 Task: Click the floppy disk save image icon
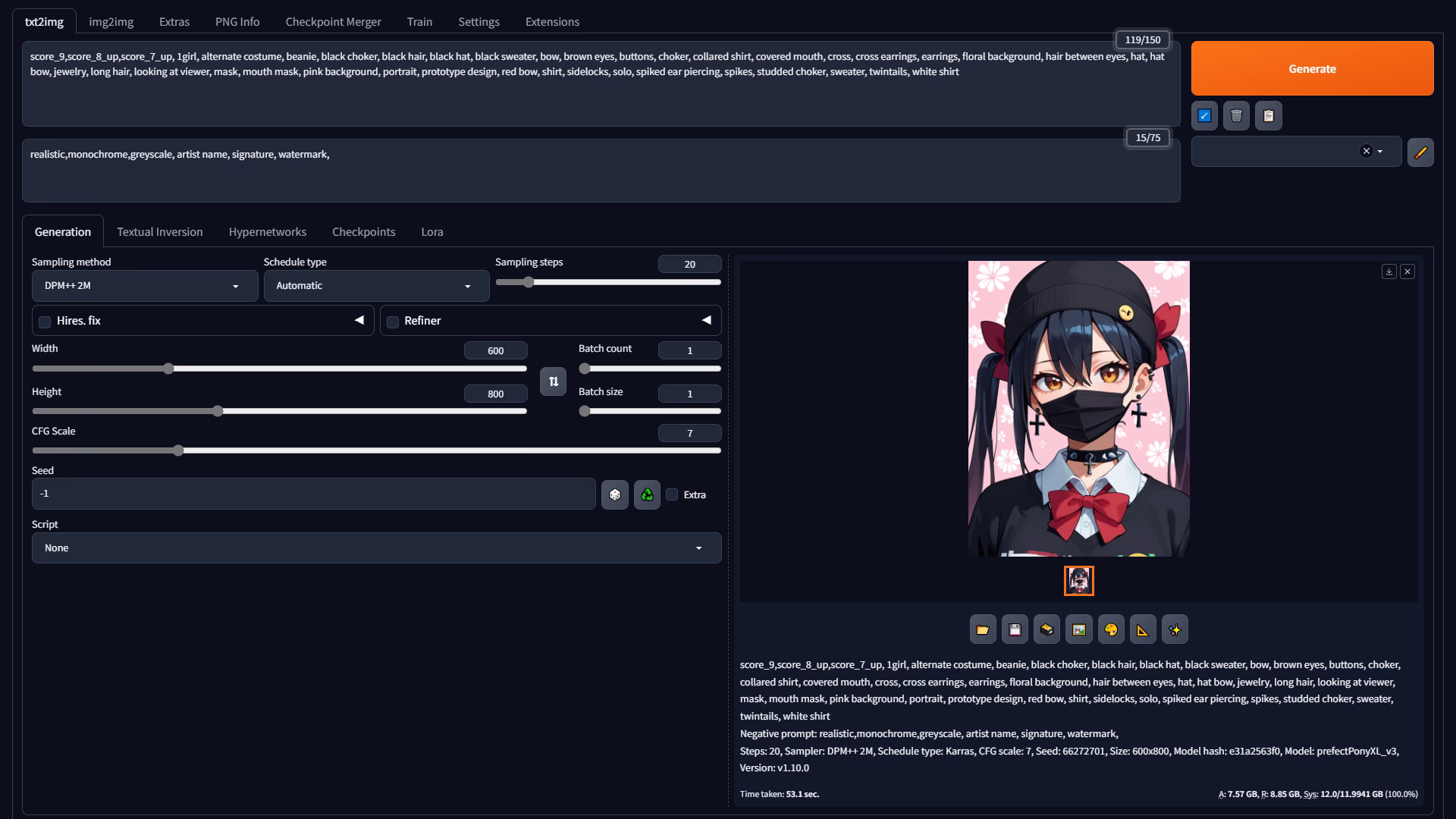pyautogui.click(x=1015, y=629)
